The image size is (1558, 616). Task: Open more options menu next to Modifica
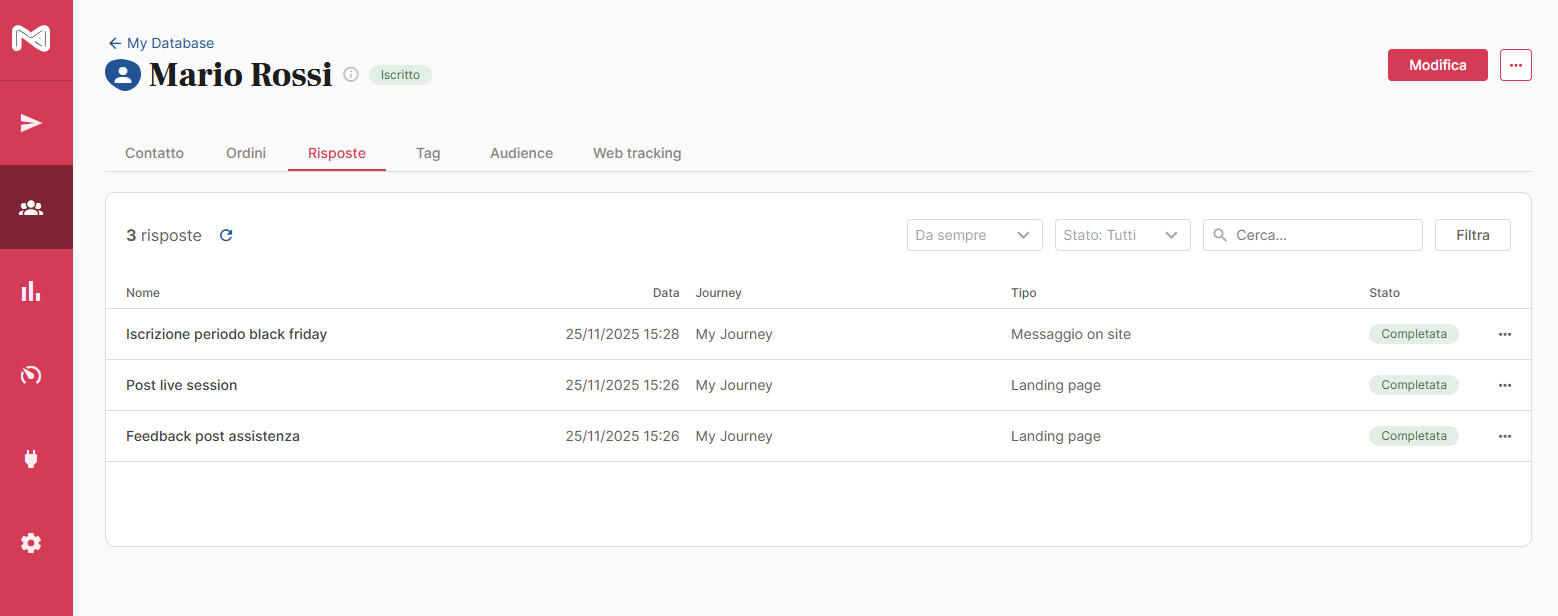coord(1515,65)
